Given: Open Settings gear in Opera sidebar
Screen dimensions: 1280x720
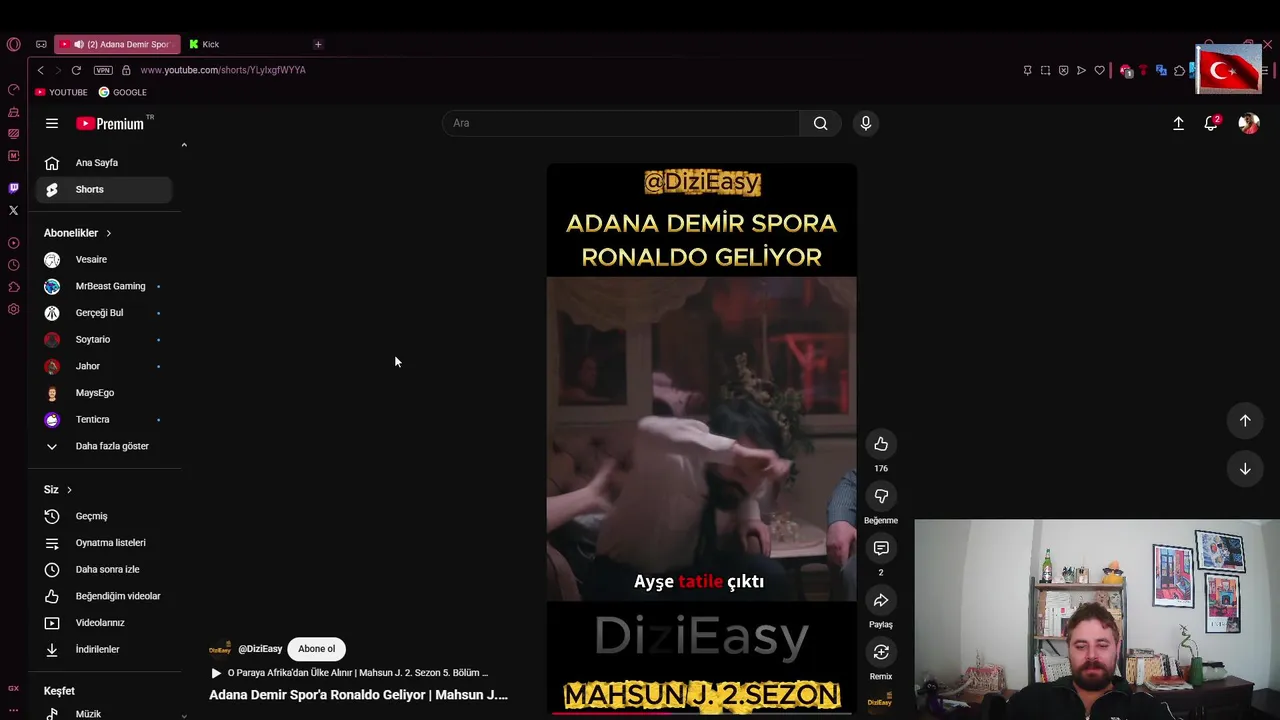Looking at the screenshot, I should click(x=13, y=309).
